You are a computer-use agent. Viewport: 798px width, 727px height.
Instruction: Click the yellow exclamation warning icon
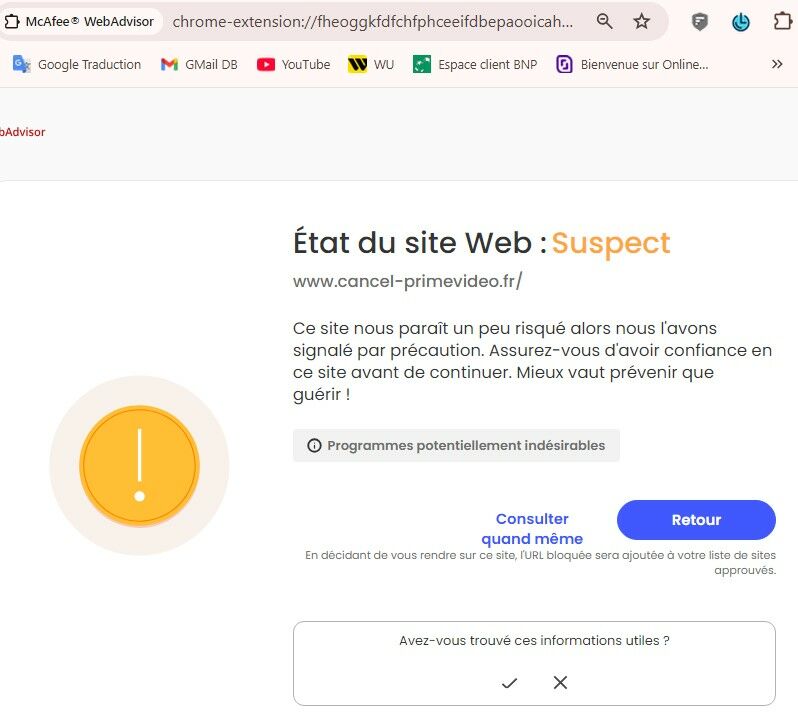(139, 465)
